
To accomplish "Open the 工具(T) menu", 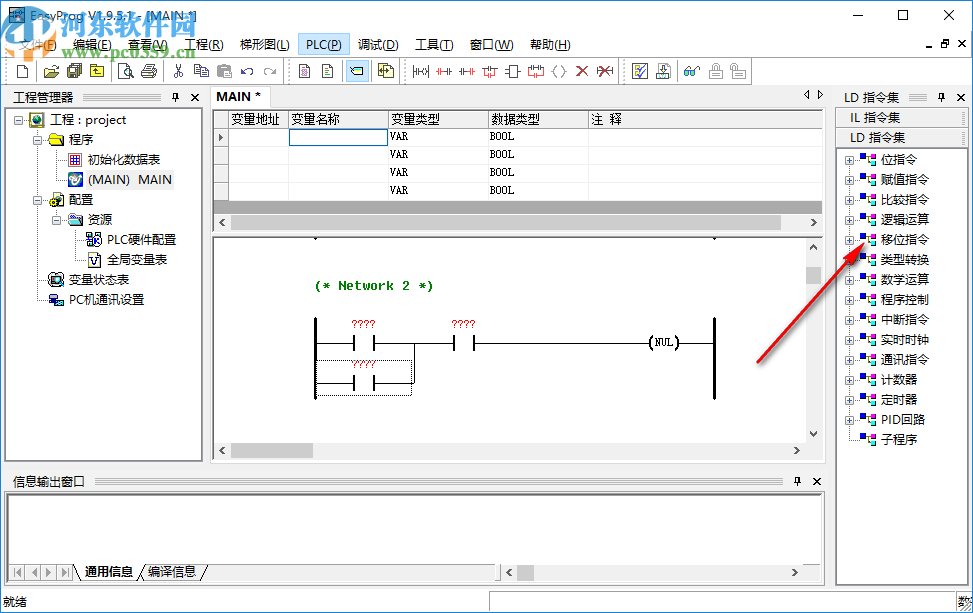I will 434,45.
